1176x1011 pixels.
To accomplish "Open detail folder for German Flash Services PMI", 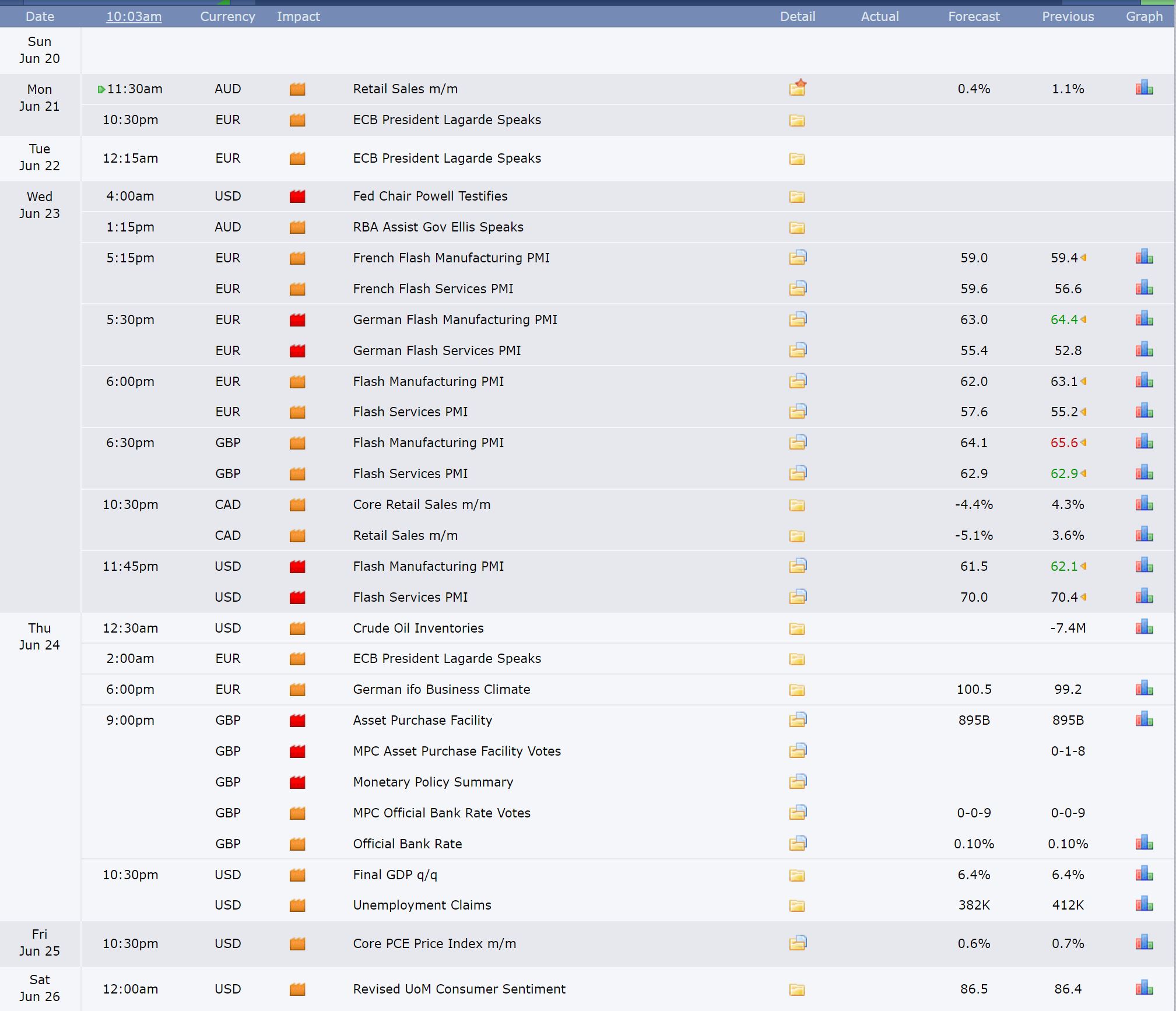I will [798, 350].
